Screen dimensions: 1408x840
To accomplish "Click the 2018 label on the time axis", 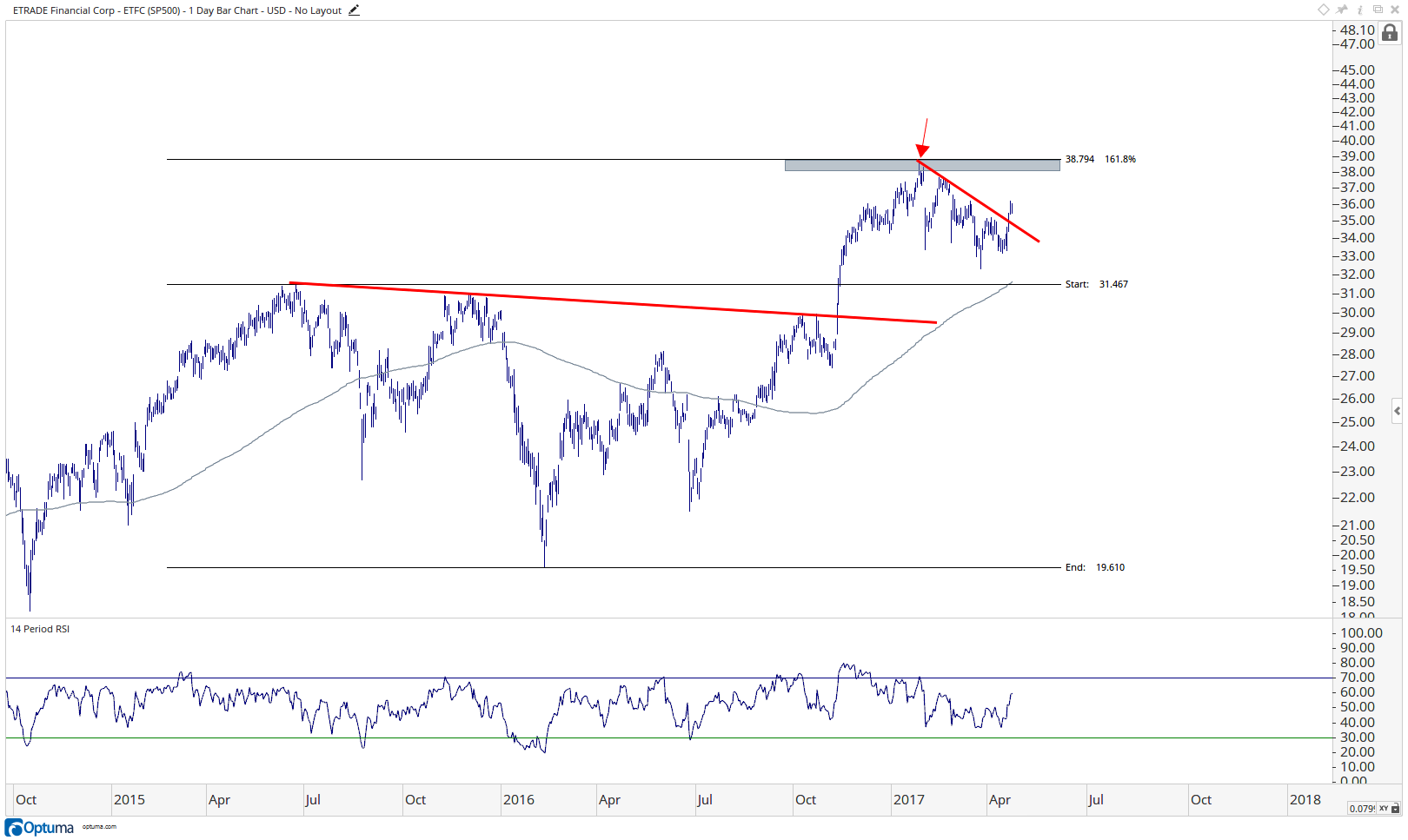I will tap(1305, 800).
